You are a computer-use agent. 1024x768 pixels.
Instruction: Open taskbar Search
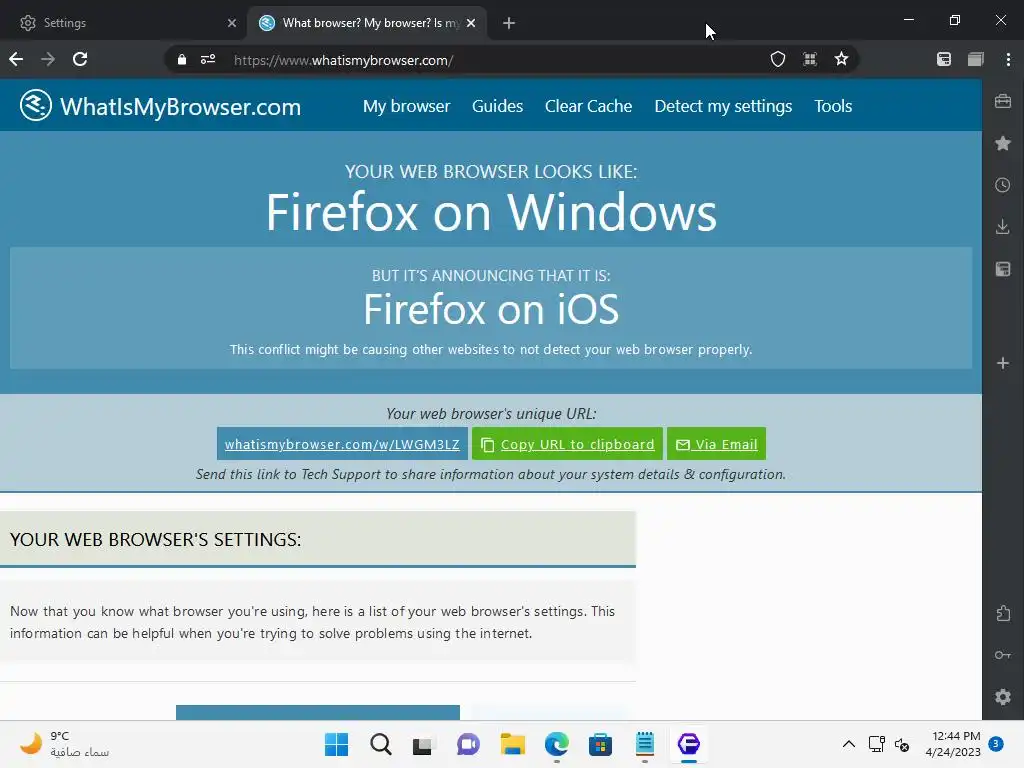tap(381, 744)
